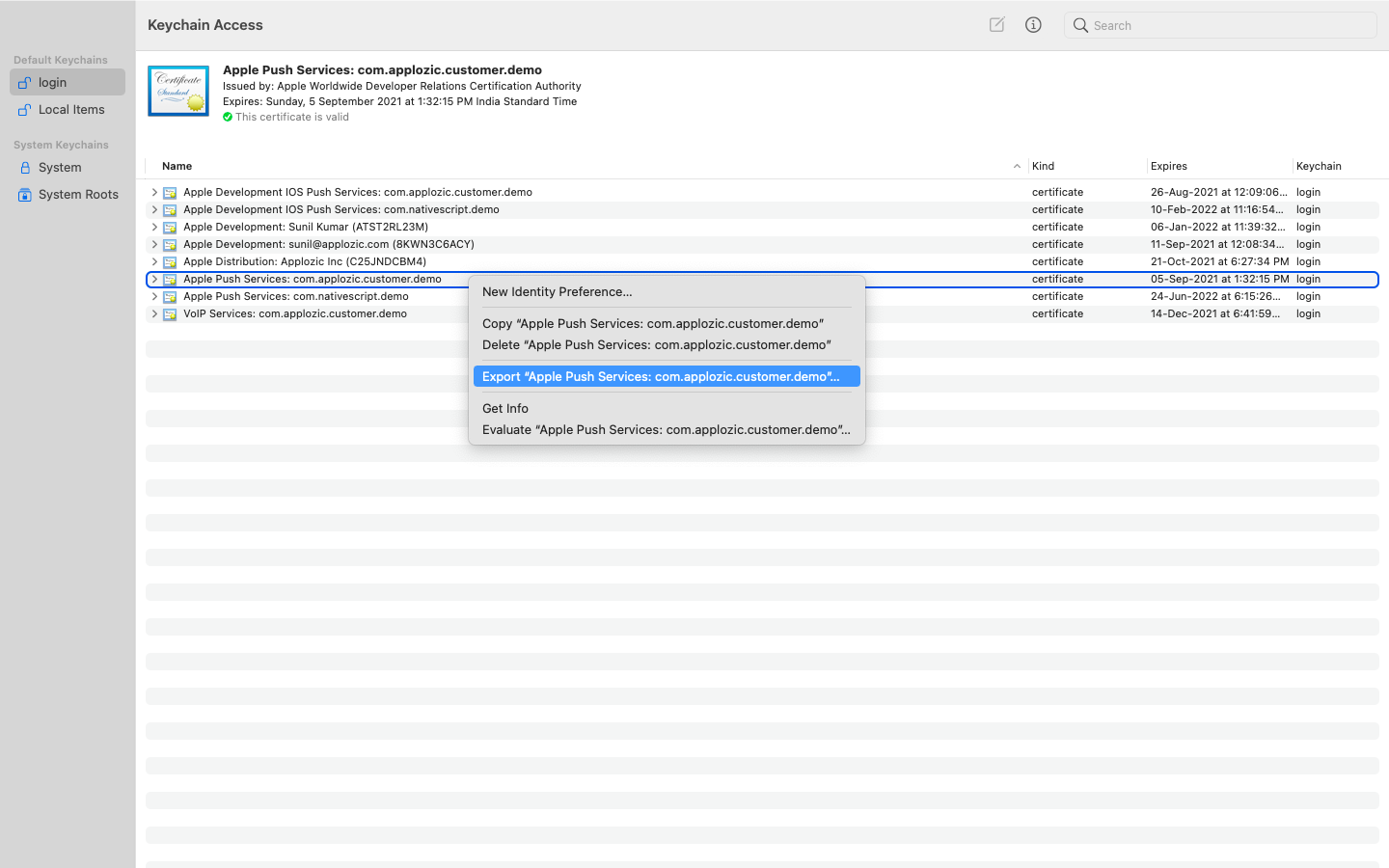Choose New Identity Preference… from context menu

(x=667, y=291)
